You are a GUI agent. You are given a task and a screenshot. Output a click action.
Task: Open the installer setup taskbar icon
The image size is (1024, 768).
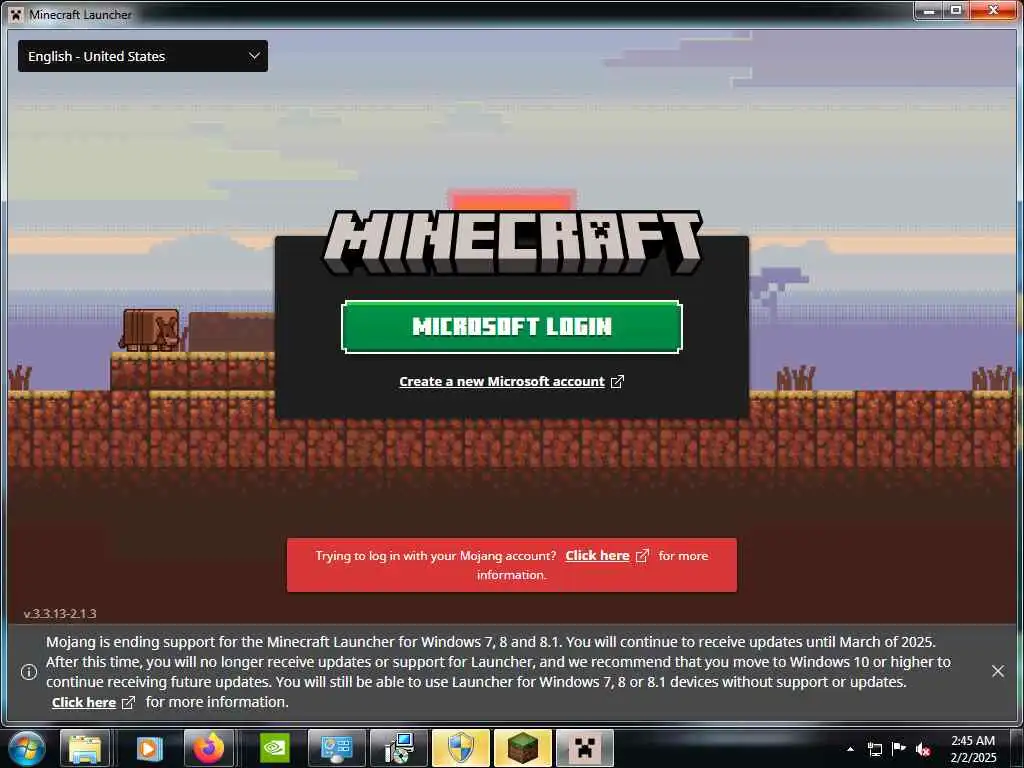[x=398, y=748]
